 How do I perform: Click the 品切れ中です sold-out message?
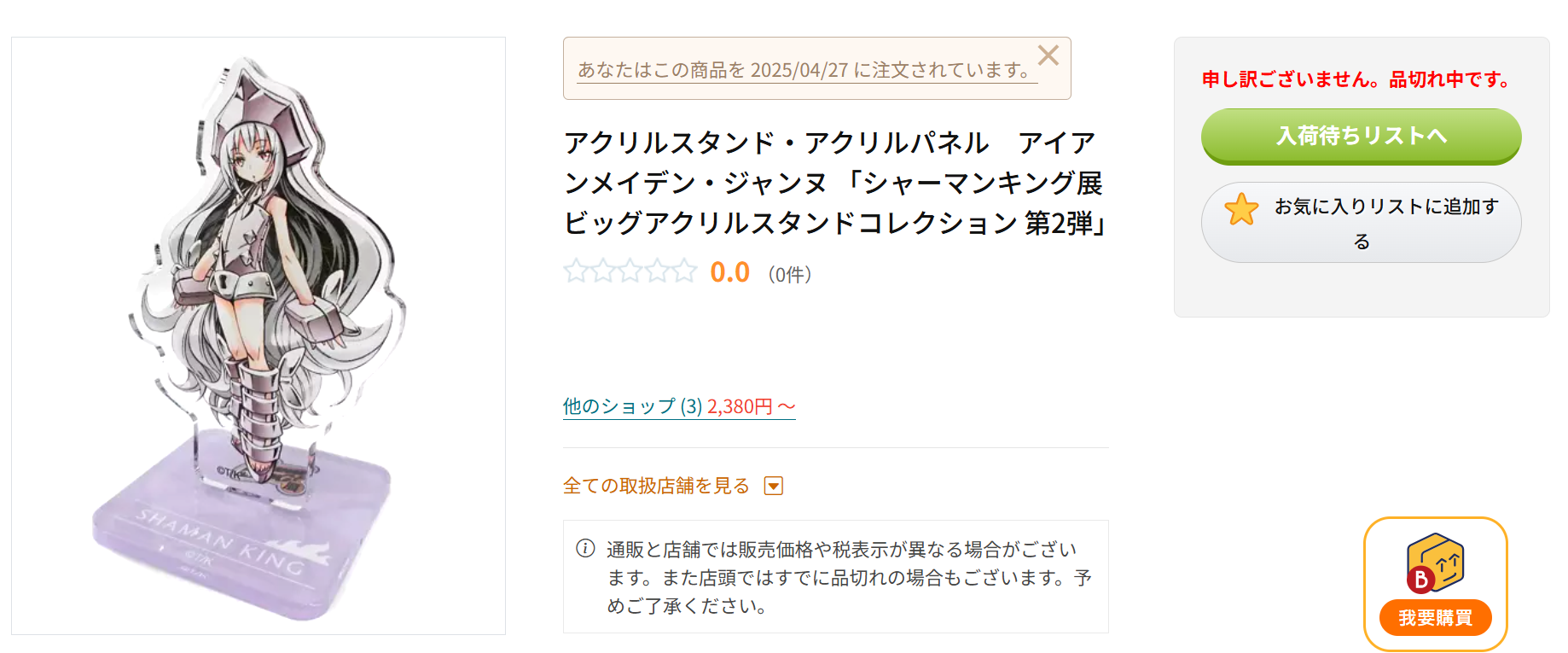[1451, 79]
